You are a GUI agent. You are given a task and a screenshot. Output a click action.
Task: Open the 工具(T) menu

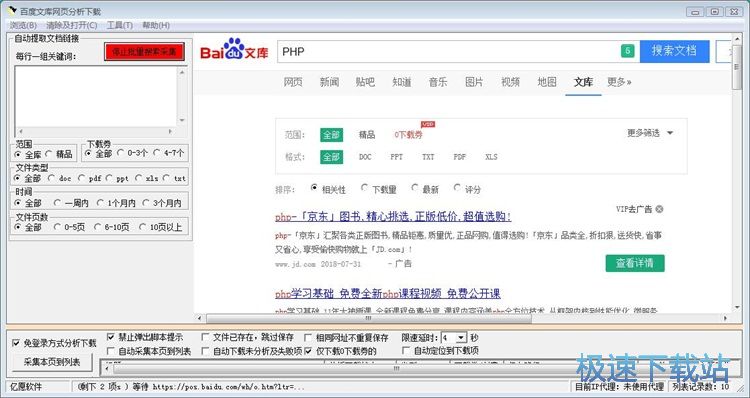[120, 25]
